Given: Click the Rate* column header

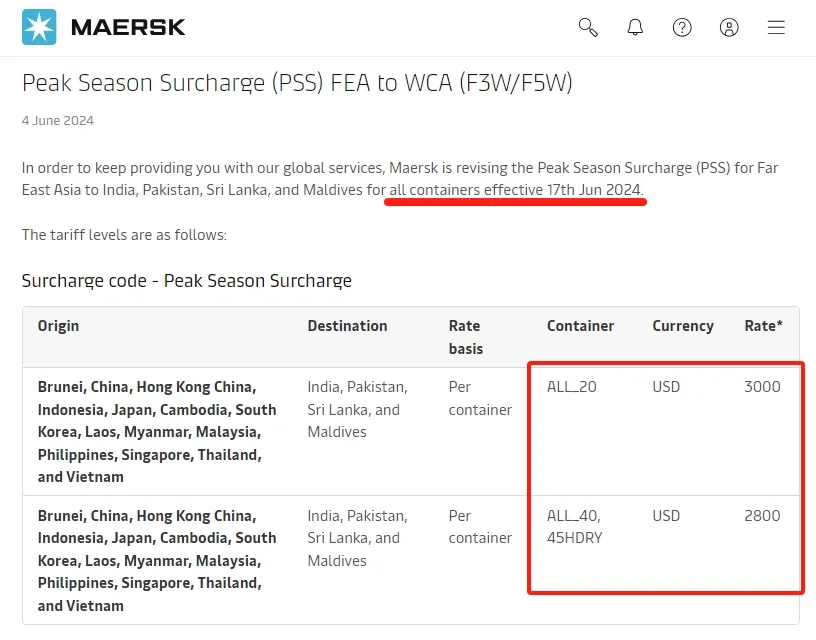Looking at the screenshot, I should click(x=763, y=326).
